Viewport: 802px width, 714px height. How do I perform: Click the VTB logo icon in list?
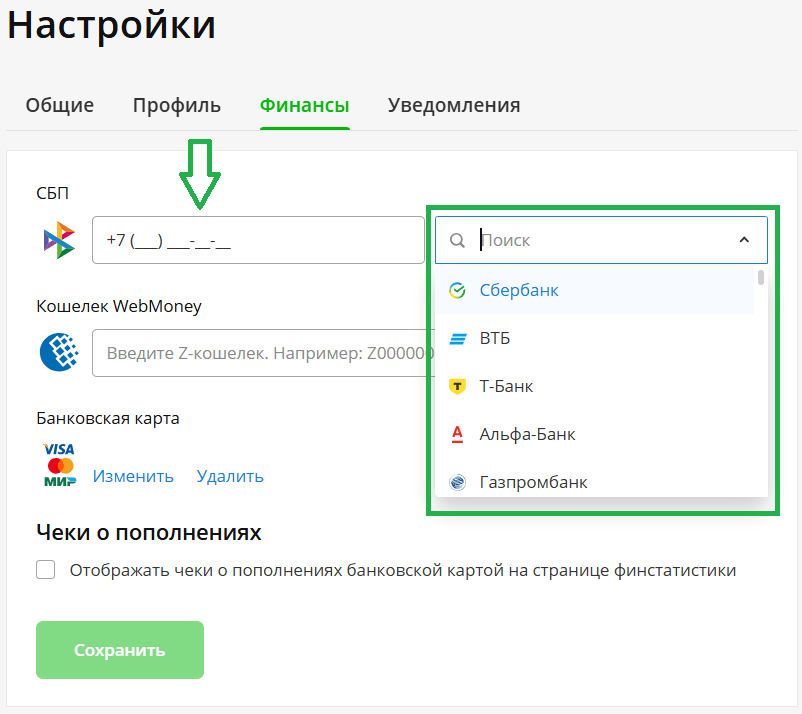click(458, 339)
